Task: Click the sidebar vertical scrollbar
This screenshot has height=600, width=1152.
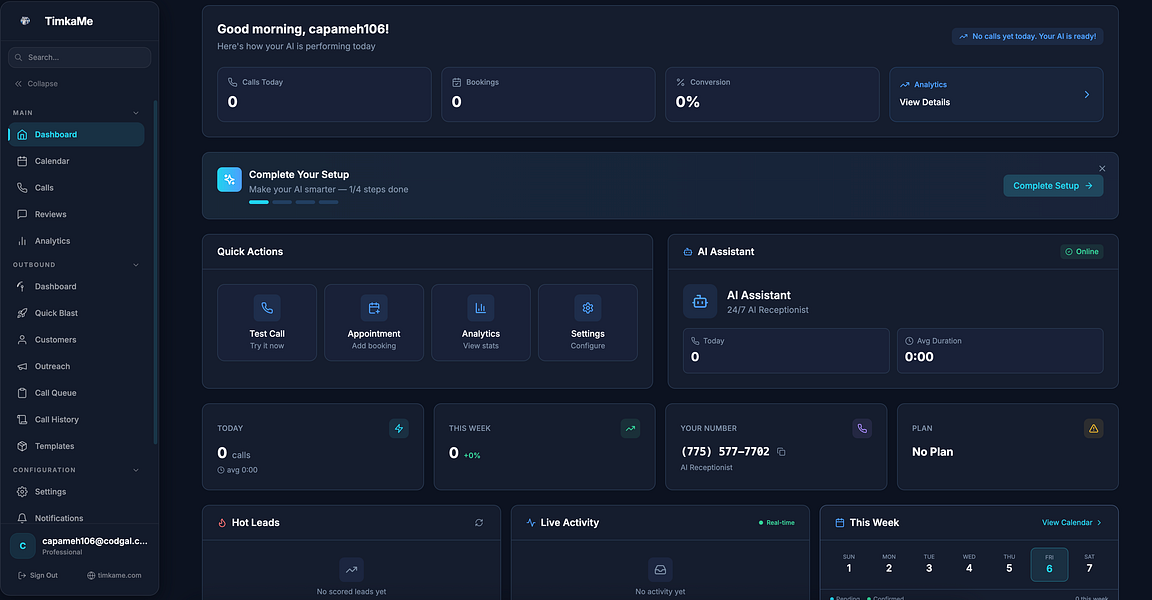Action: pos(155,272)
